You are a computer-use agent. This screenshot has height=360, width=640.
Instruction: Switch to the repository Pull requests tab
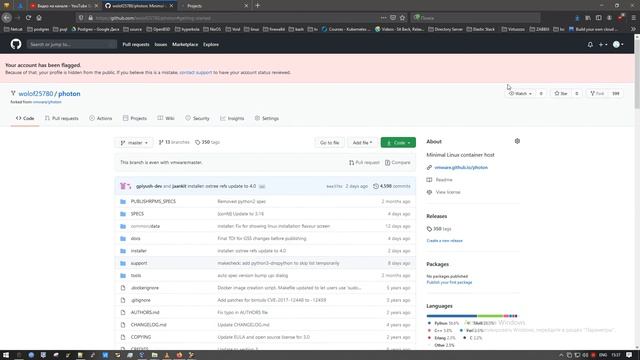click(x=62, y=118)
